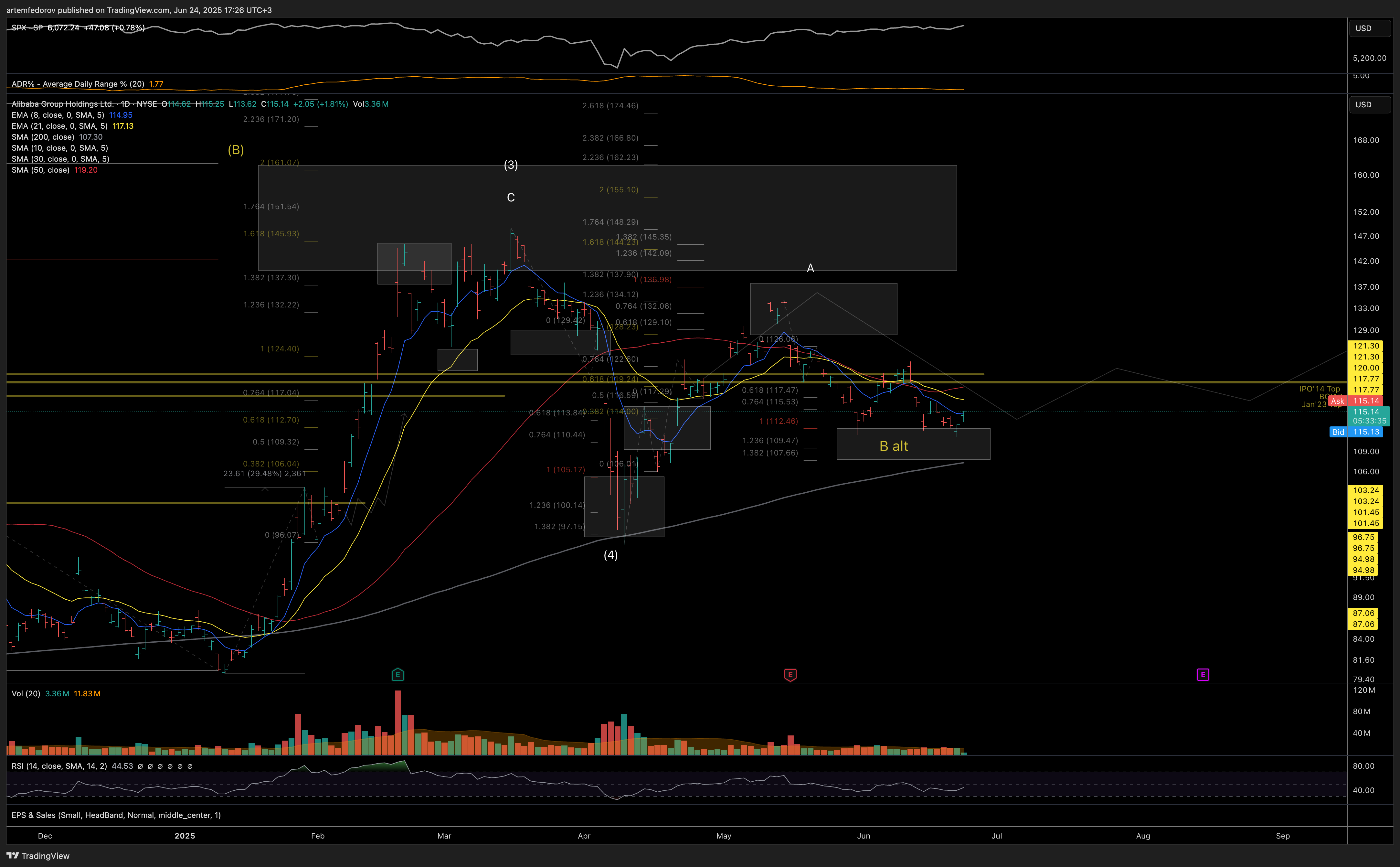Click the yellow 120.00 price level label
This screenshot has height=867, width=1400.
1366,368
